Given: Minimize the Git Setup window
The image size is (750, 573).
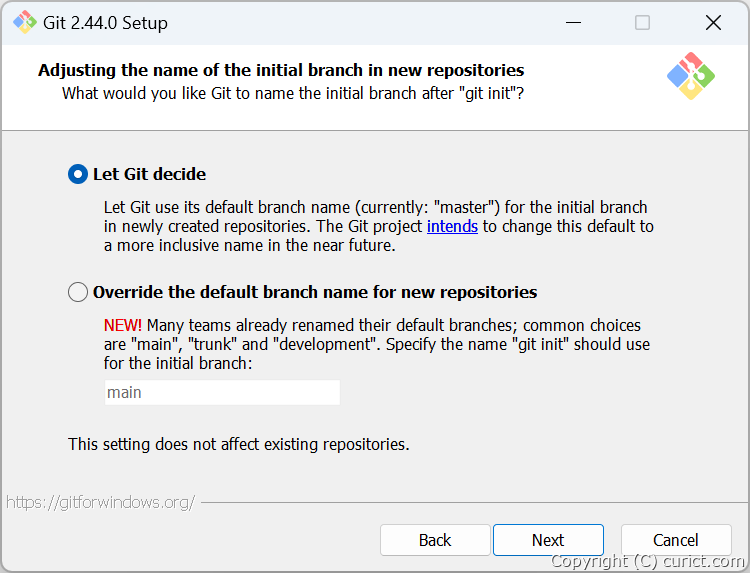Looking at the screenshot, I should [573, 22].
